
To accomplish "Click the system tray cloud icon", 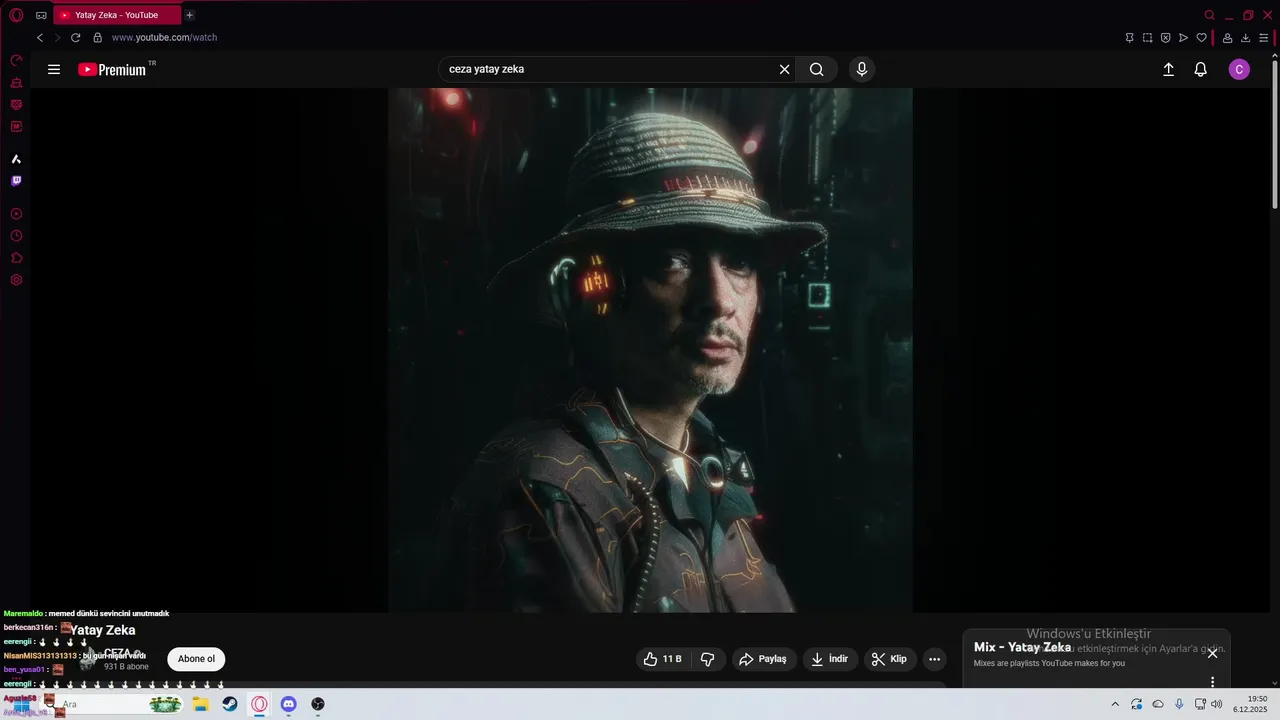I will pos(1158,704).
